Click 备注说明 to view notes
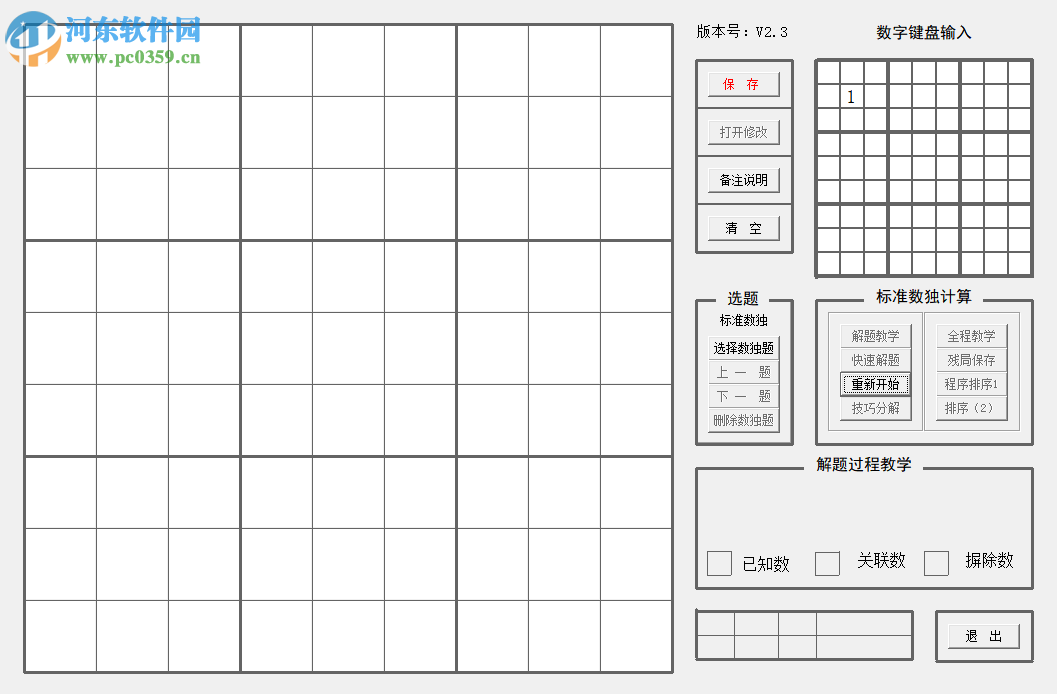This screenshot has height=694, width=1057. coord(743,180)
